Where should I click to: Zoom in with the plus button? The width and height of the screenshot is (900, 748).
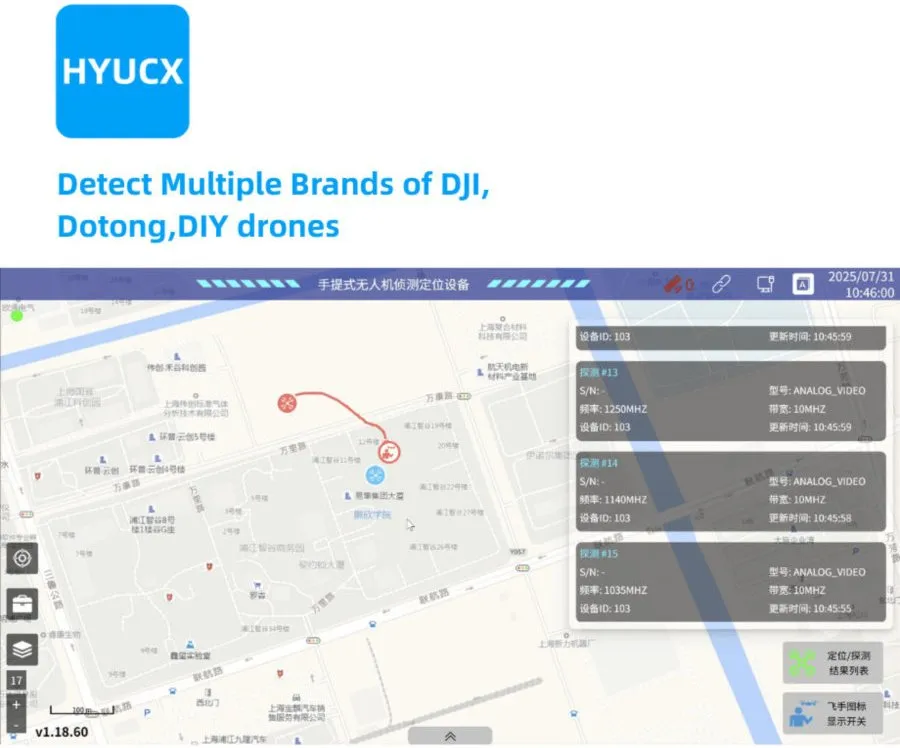coord(16,704)
